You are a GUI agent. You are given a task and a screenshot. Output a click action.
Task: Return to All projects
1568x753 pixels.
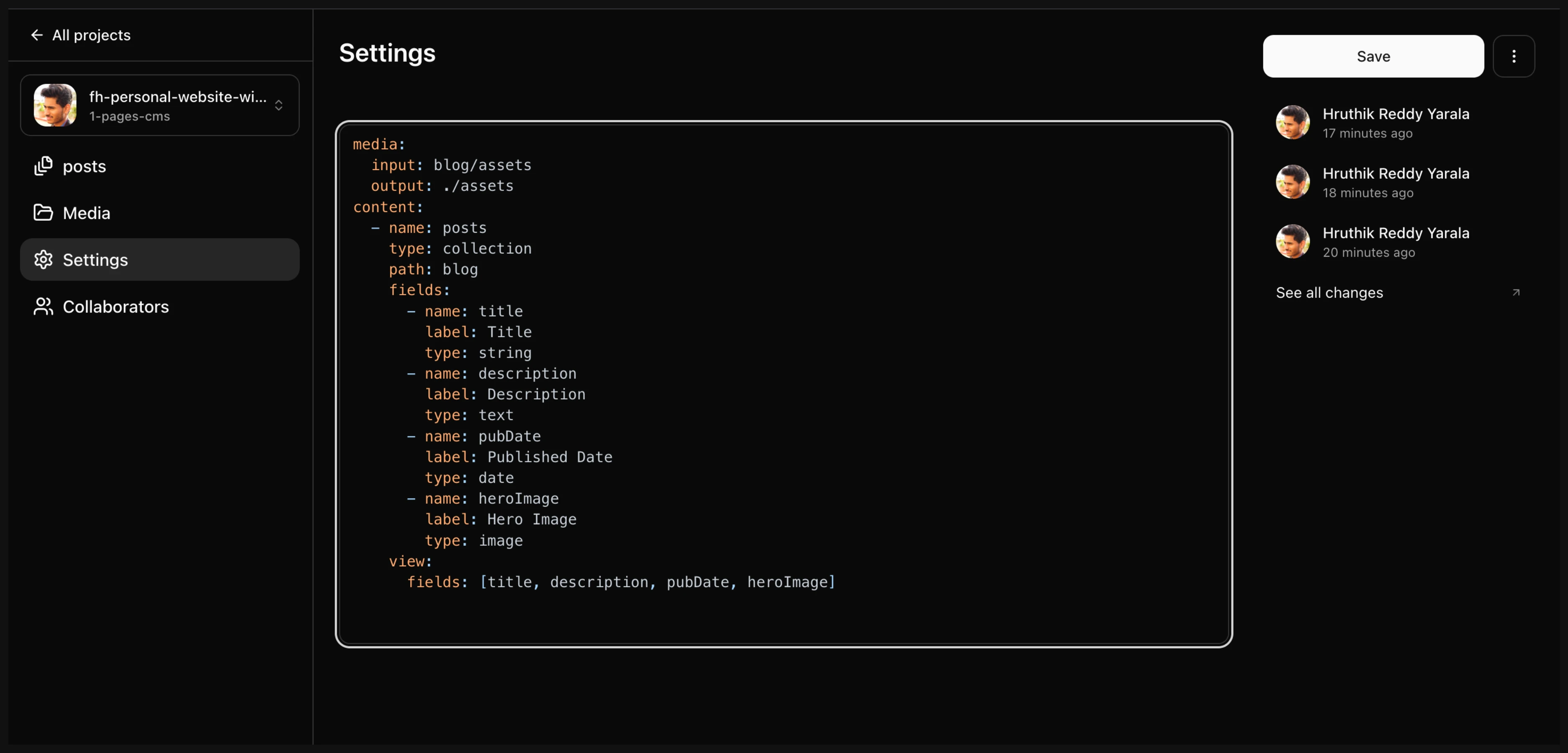tap(91, 35)
